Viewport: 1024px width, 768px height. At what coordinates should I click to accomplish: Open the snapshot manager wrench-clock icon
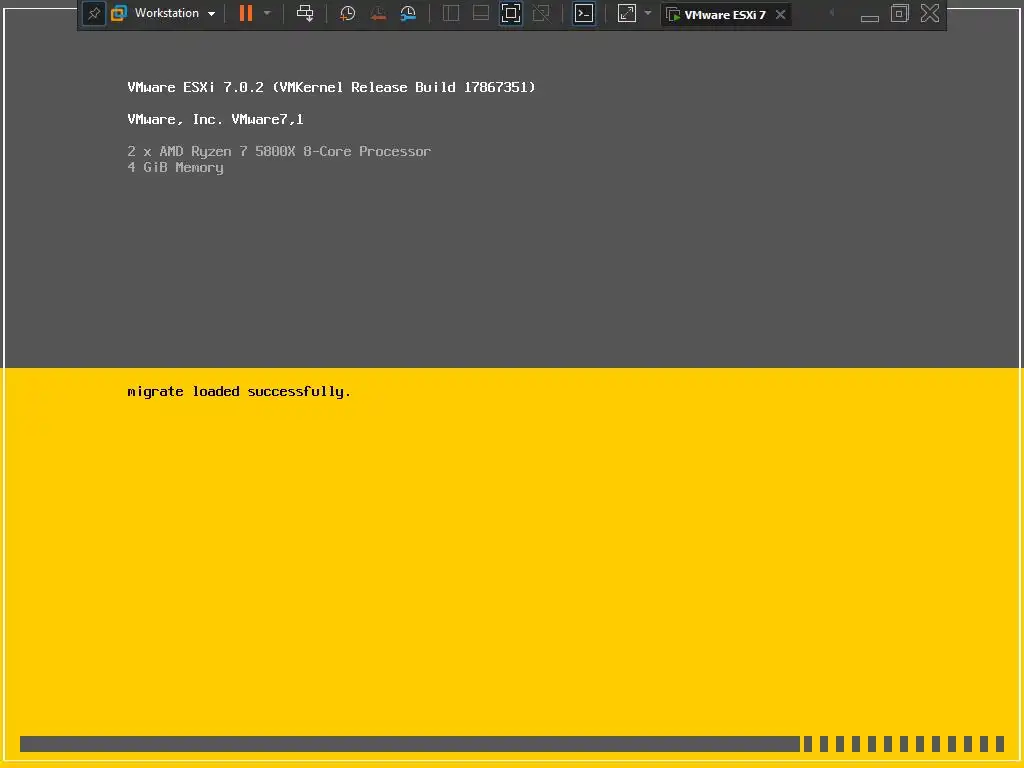point(408,13)
